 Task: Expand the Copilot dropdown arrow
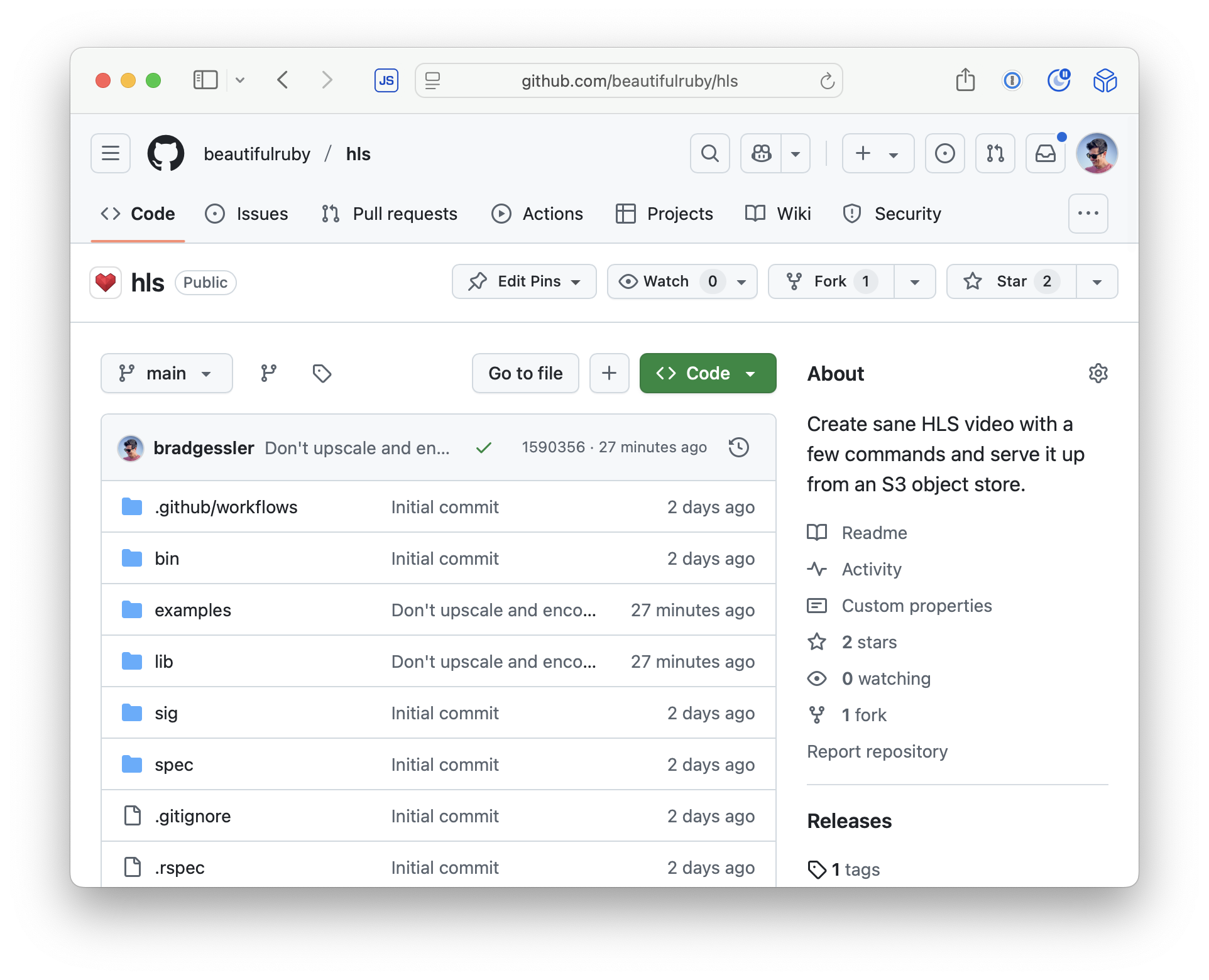click(x=796, y=153)
